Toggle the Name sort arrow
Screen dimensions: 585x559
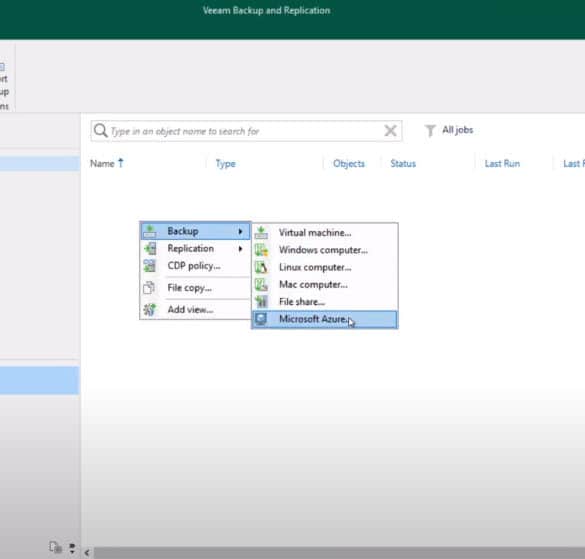coord(121,163)
